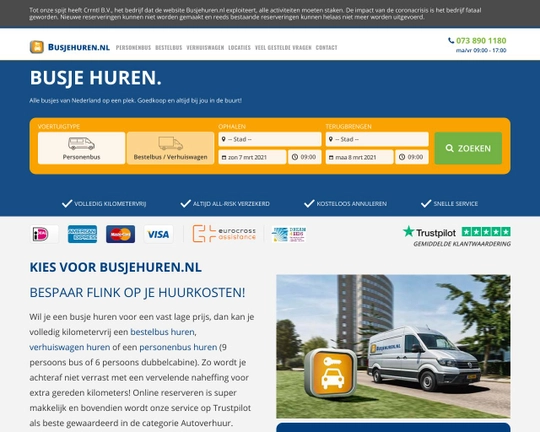Open the Trustpilot rating logo

click(x=429, y=232)
